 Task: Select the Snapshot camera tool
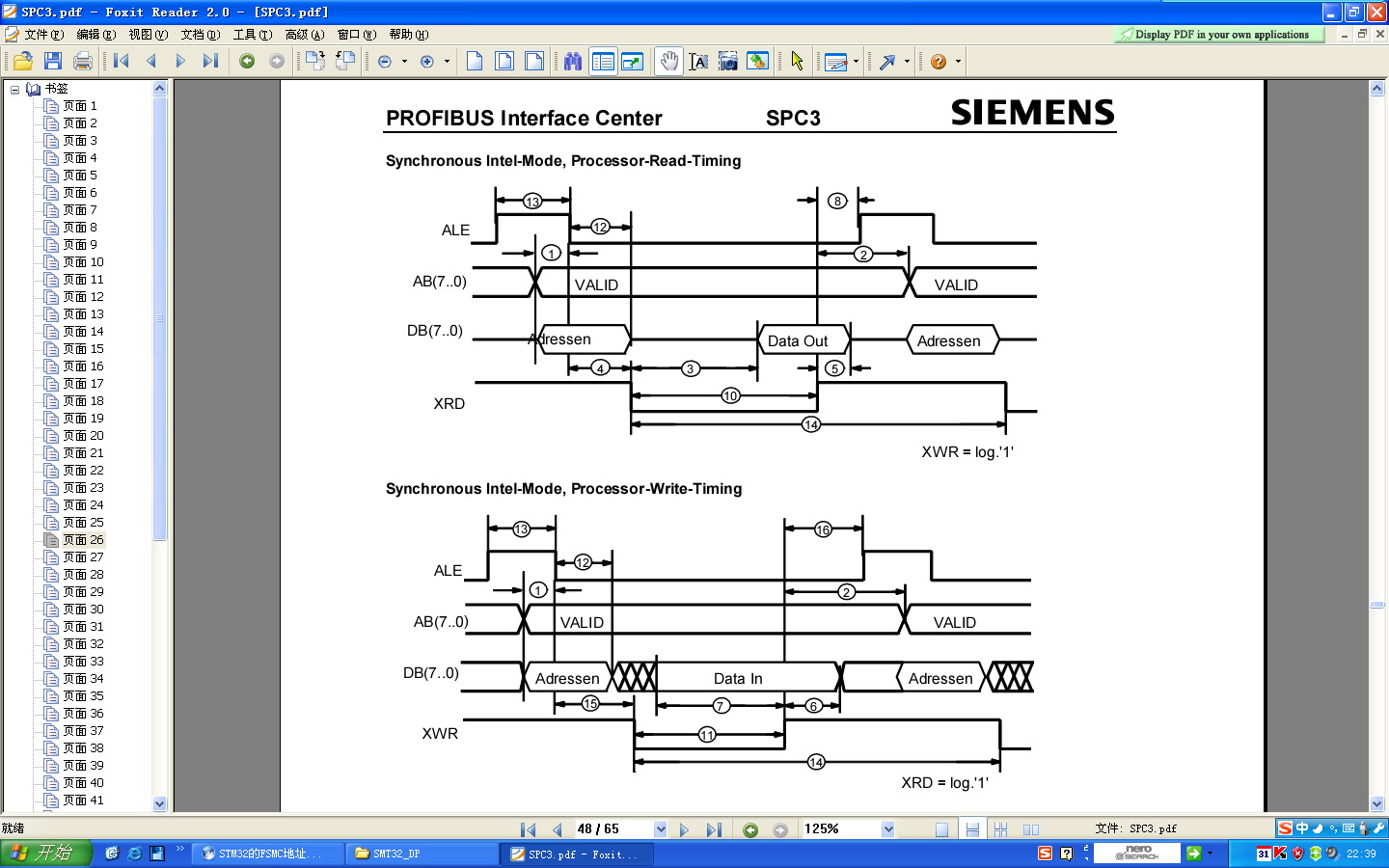coord(728,61)
